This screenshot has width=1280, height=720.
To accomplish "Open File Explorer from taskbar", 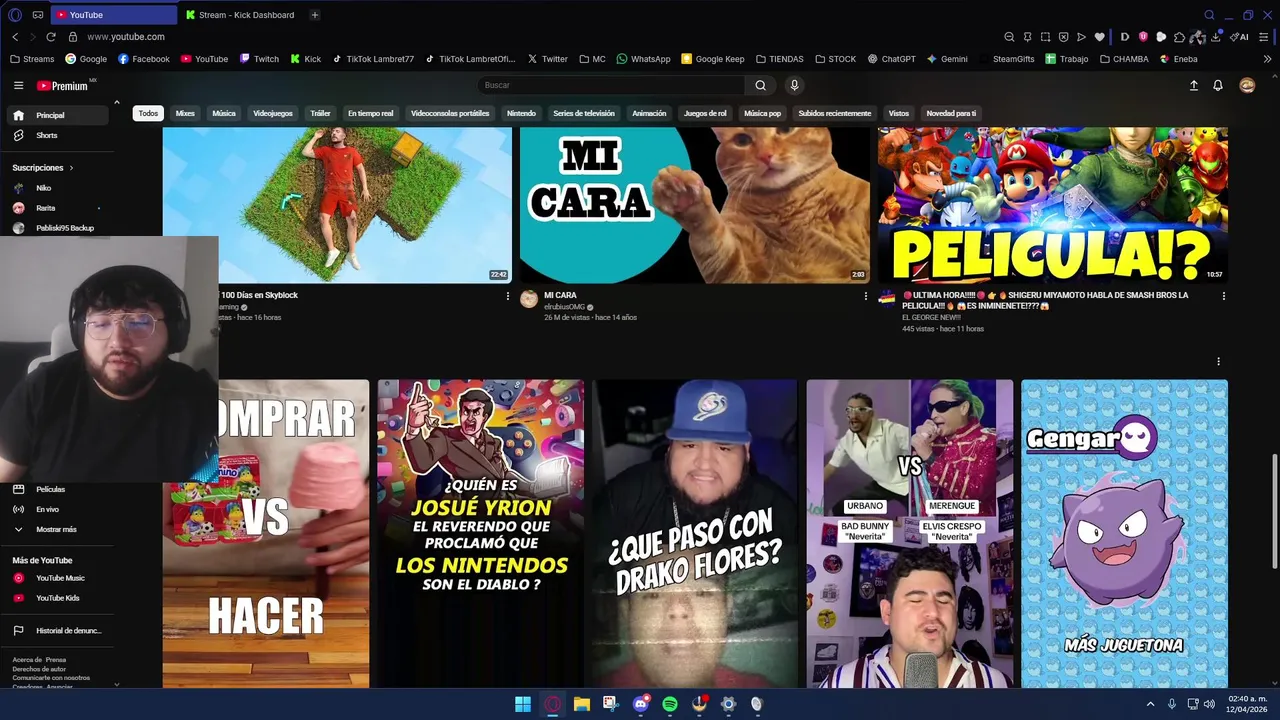I will pyautogui.click(x=582, y=704).
